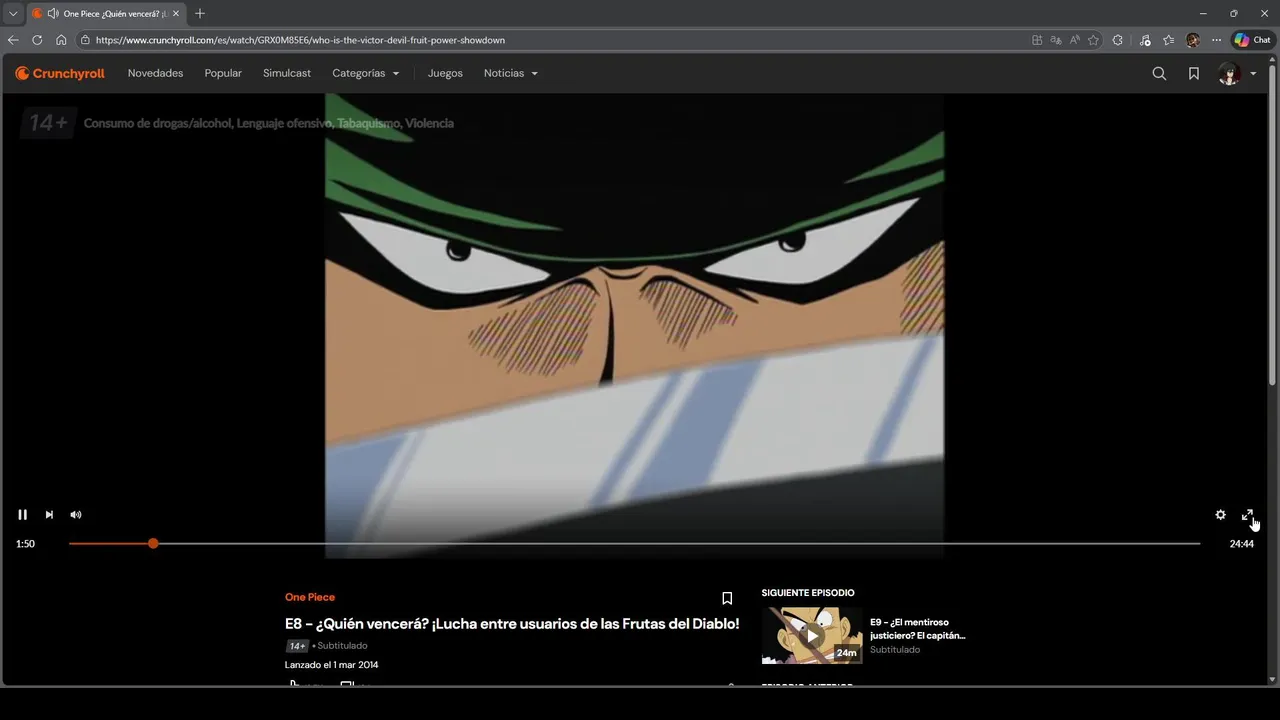Screen dimensions: 1280x720
Task: Click the 14+ rating badge below title
Action: coord(297,646)
